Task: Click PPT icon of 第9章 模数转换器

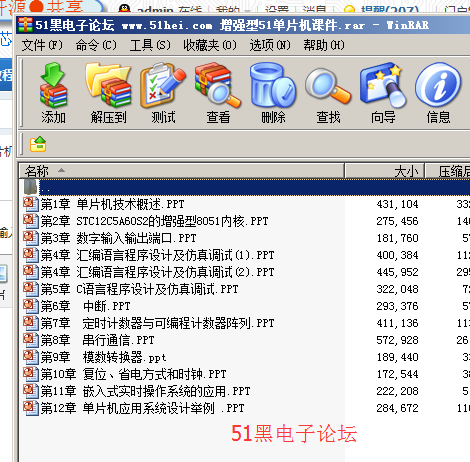Action: click(31, 357)
